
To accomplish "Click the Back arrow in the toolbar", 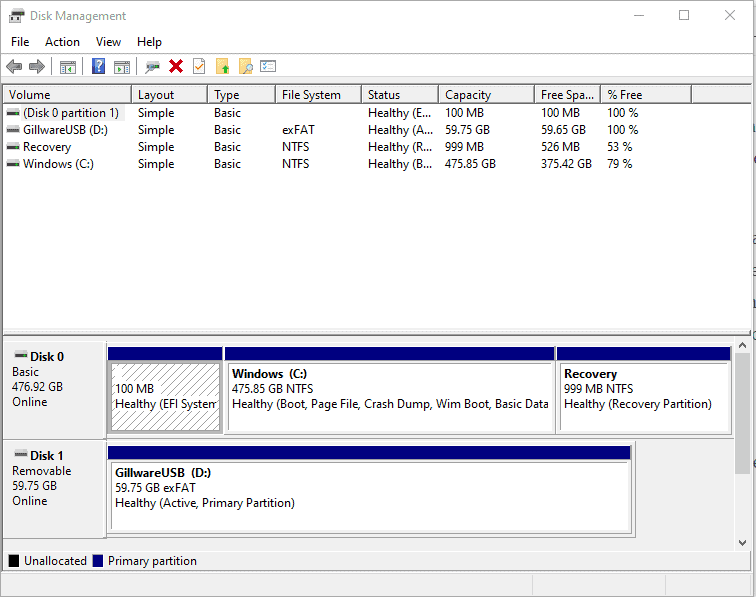I will [x=14, y=66].
